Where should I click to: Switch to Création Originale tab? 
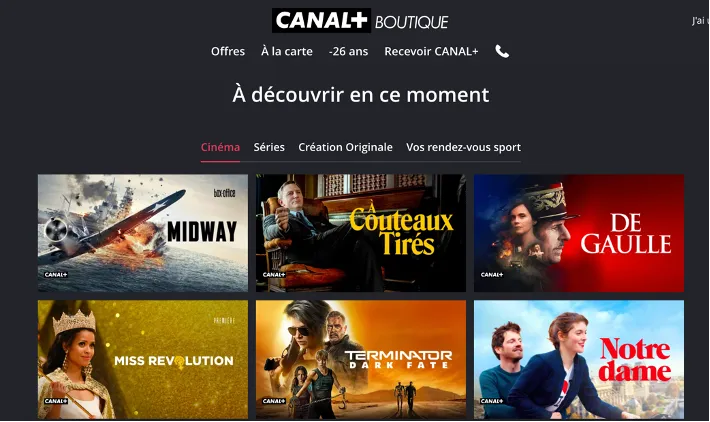pos(345,147)
